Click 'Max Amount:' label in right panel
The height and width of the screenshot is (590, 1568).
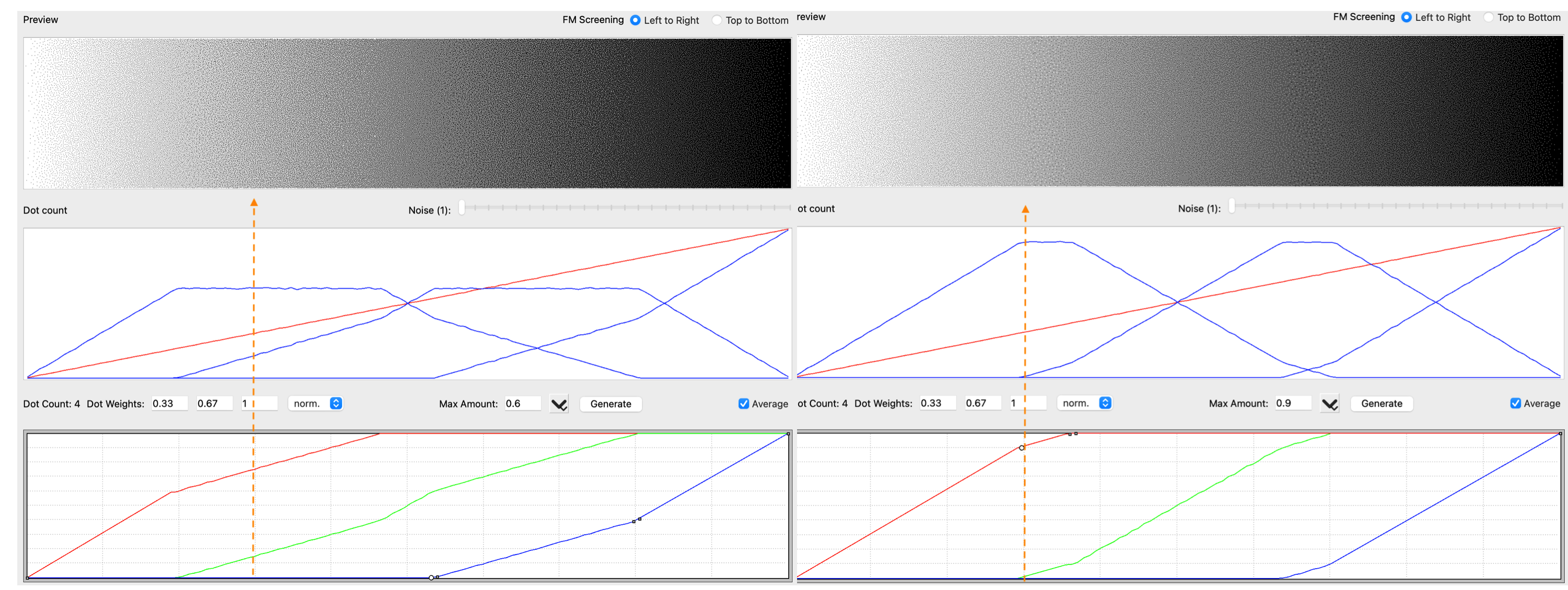pyautogui.click(x=1238, y=403)
